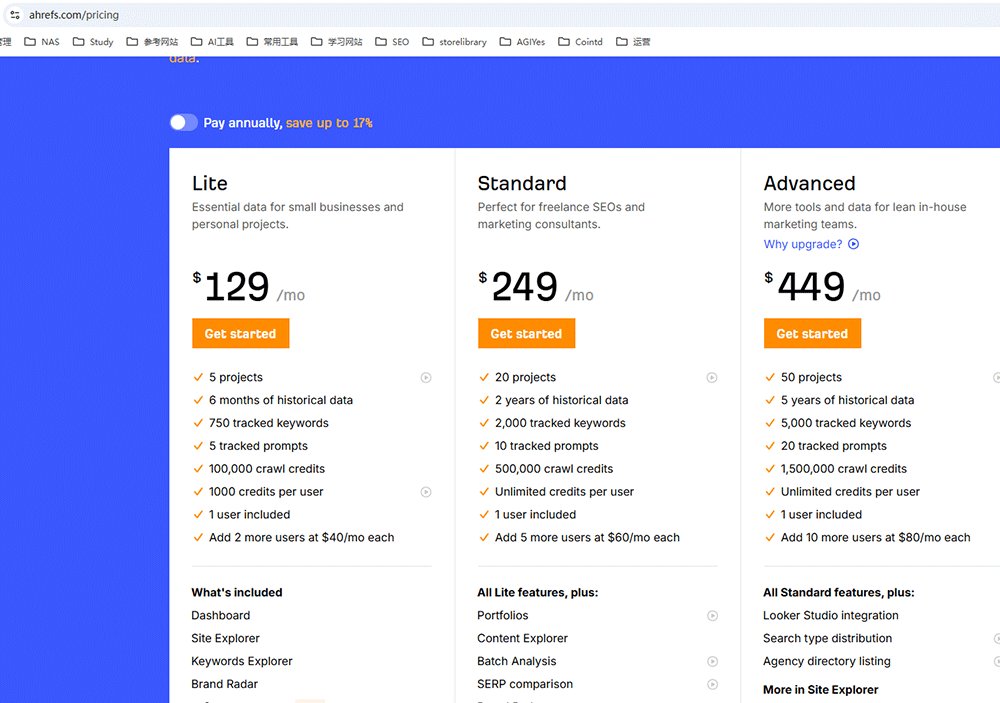The height and width of the screenshot is (703, 1000).
Task: Click 'save up to 17%' text
Action: (x=329, y=123)
